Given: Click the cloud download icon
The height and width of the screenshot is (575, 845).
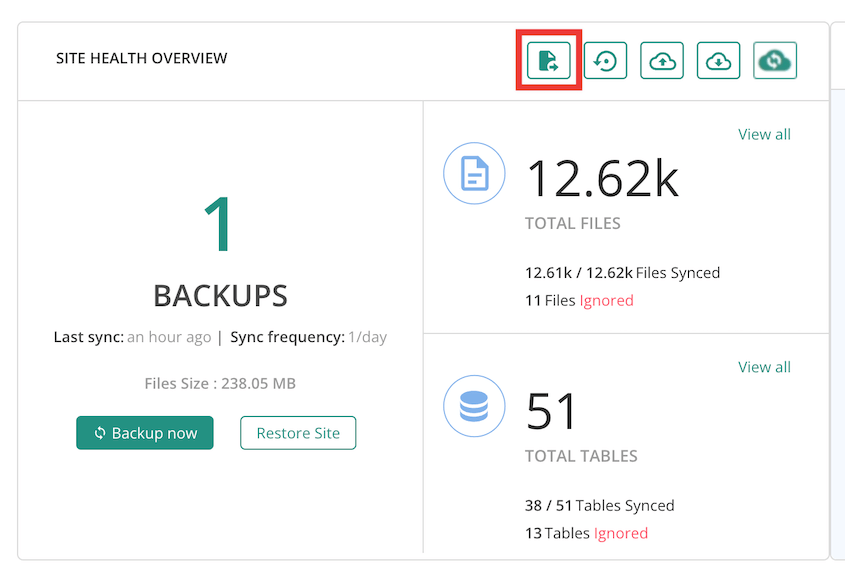Looking at the screenshot, I should pos(718,60).
